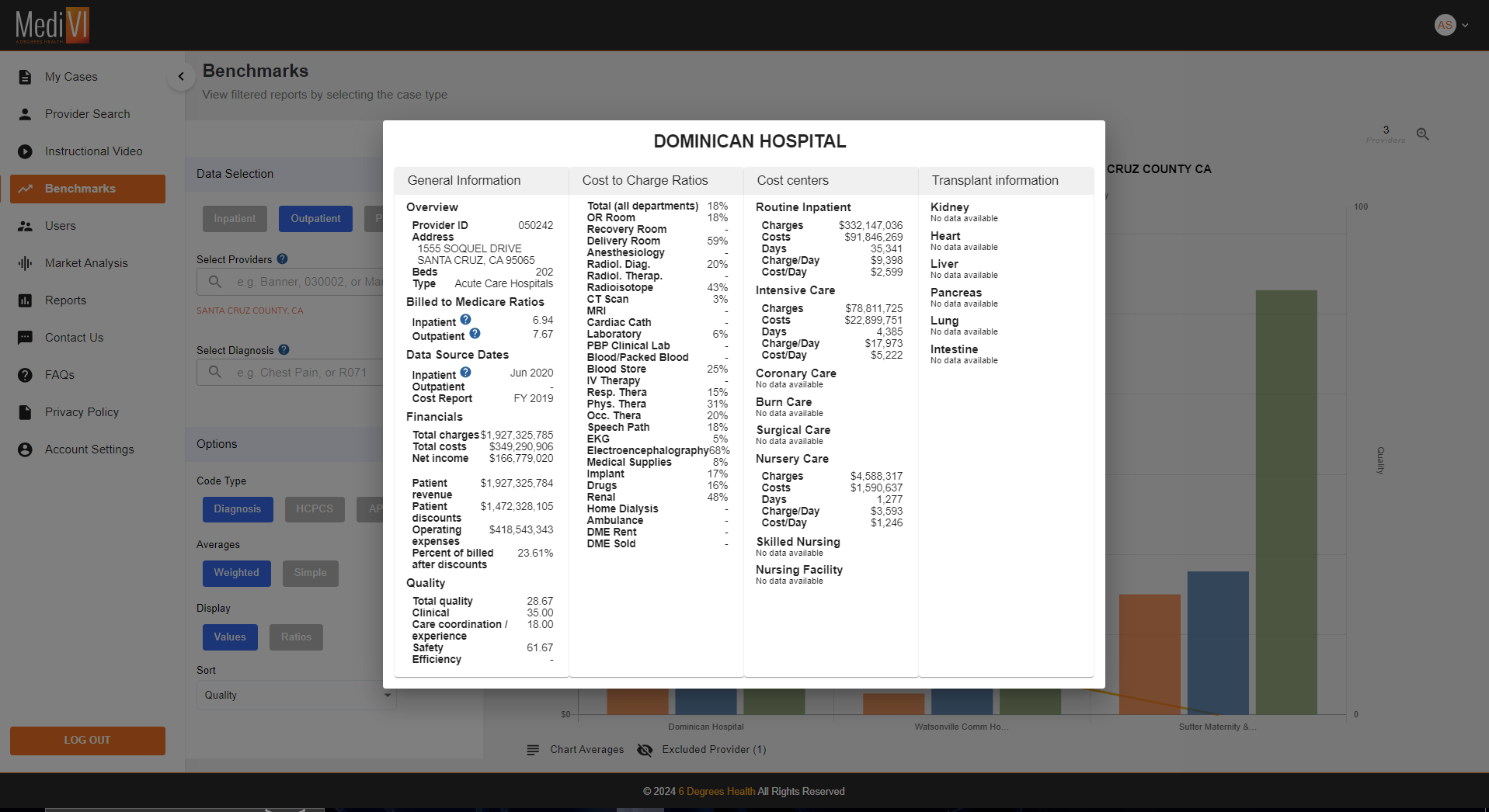Click the Kidney transplant heading
Image resolution: width=1489 pixels, height=812 pixels.
click(x=950, y=207)
